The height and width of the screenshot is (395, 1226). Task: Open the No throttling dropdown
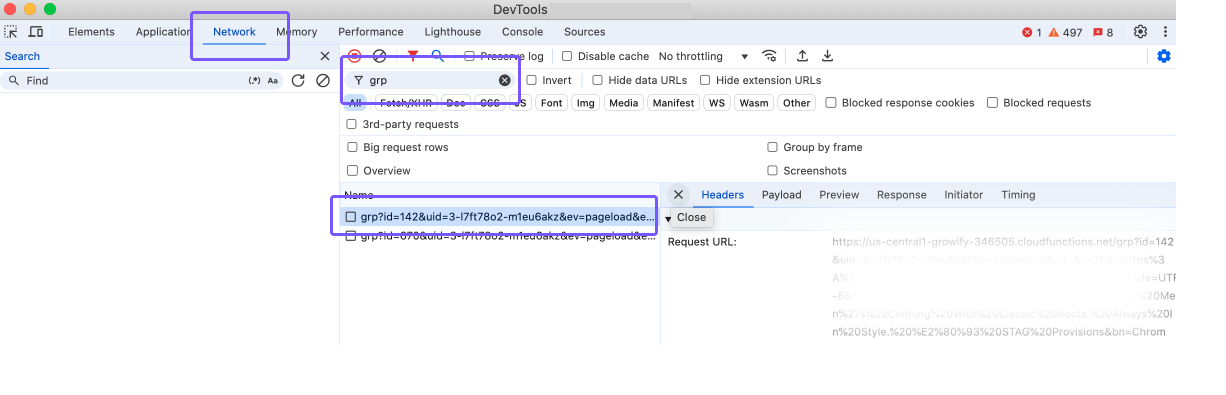704,56
